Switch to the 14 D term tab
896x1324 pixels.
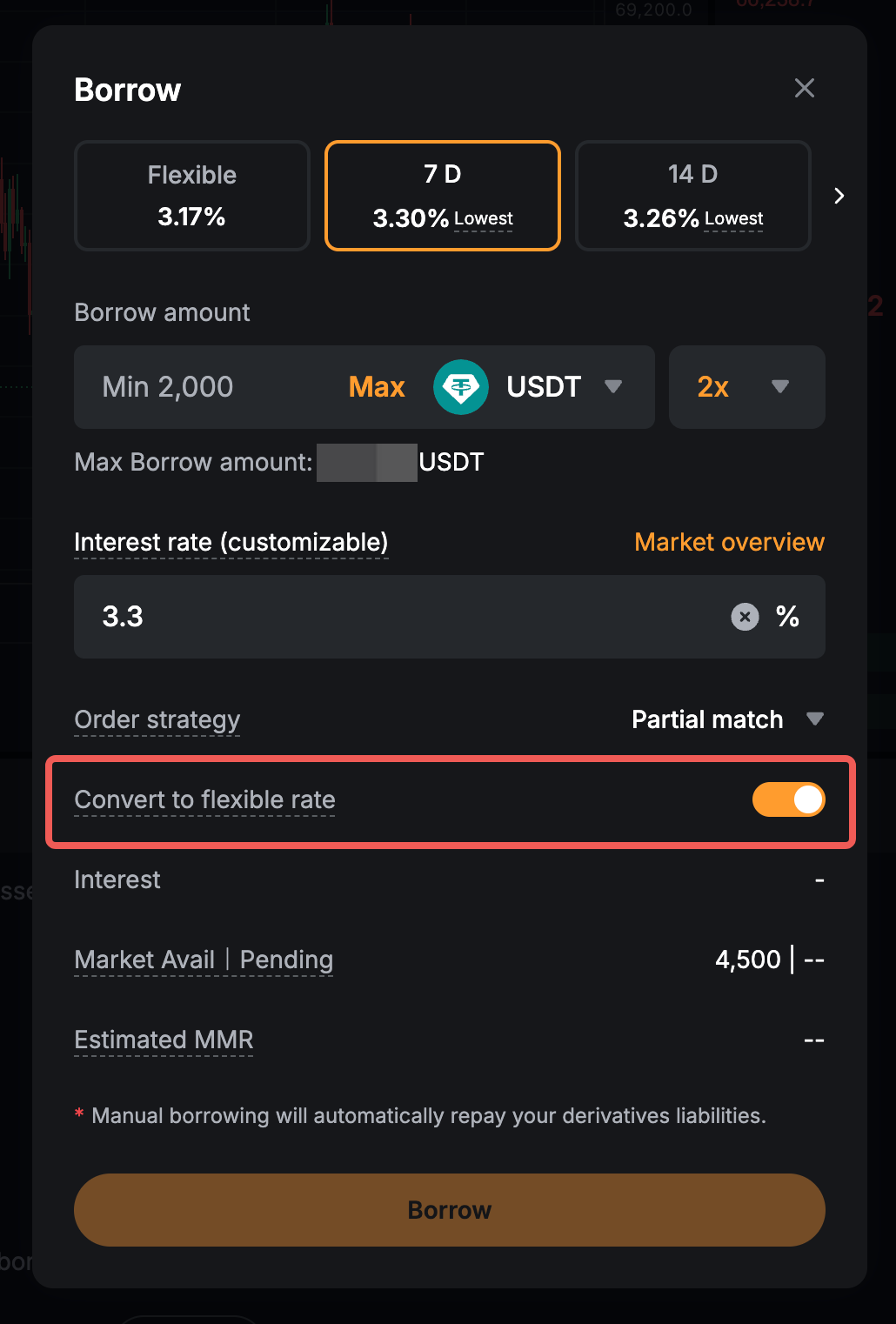click(x=693, y=196)
